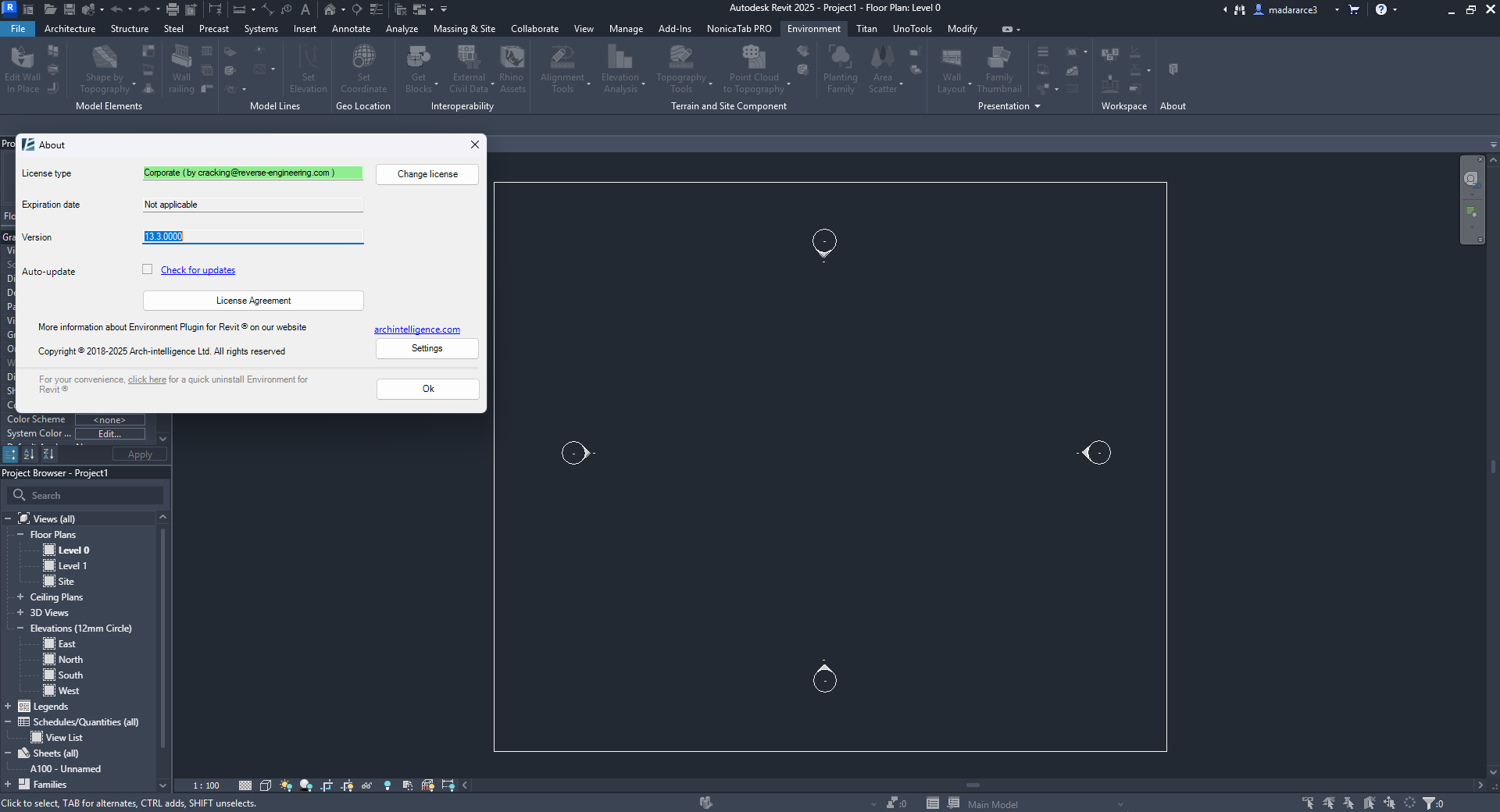Open Customize Quick Access Toolbar dropdown
The width and height of the screenshot is (1500, 812).
click(x=444, y=9)
